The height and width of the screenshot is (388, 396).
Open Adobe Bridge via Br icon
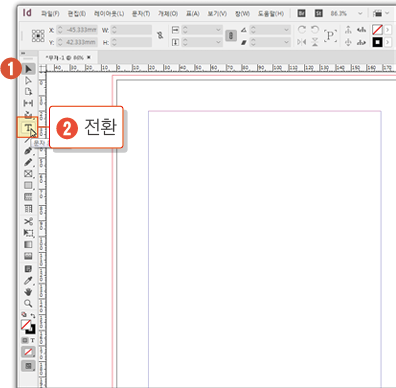301,13
